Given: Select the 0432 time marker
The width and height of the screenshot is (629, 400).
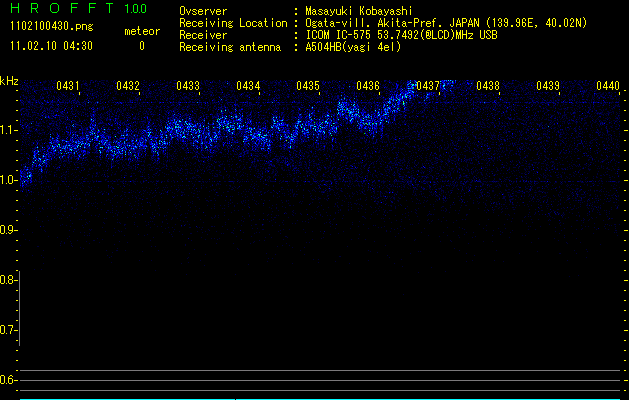Looking at the screenshot, I should coord(128,86).
